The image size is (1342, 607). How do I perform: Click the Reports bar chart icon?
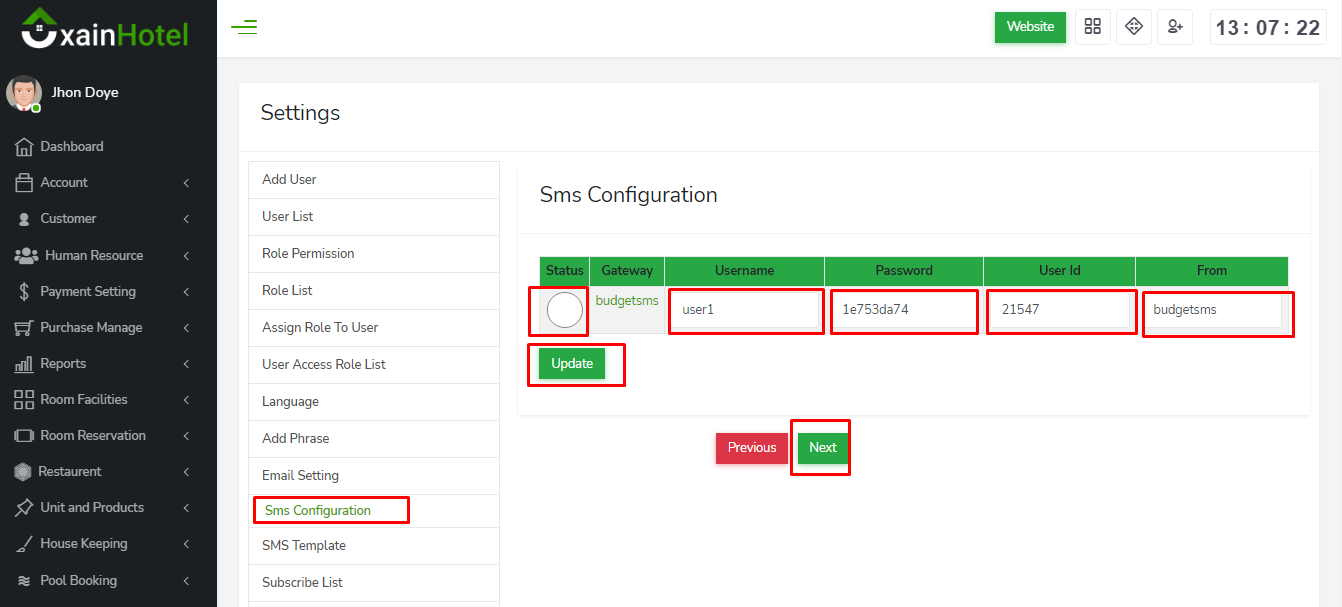click(x=24, y=364)
